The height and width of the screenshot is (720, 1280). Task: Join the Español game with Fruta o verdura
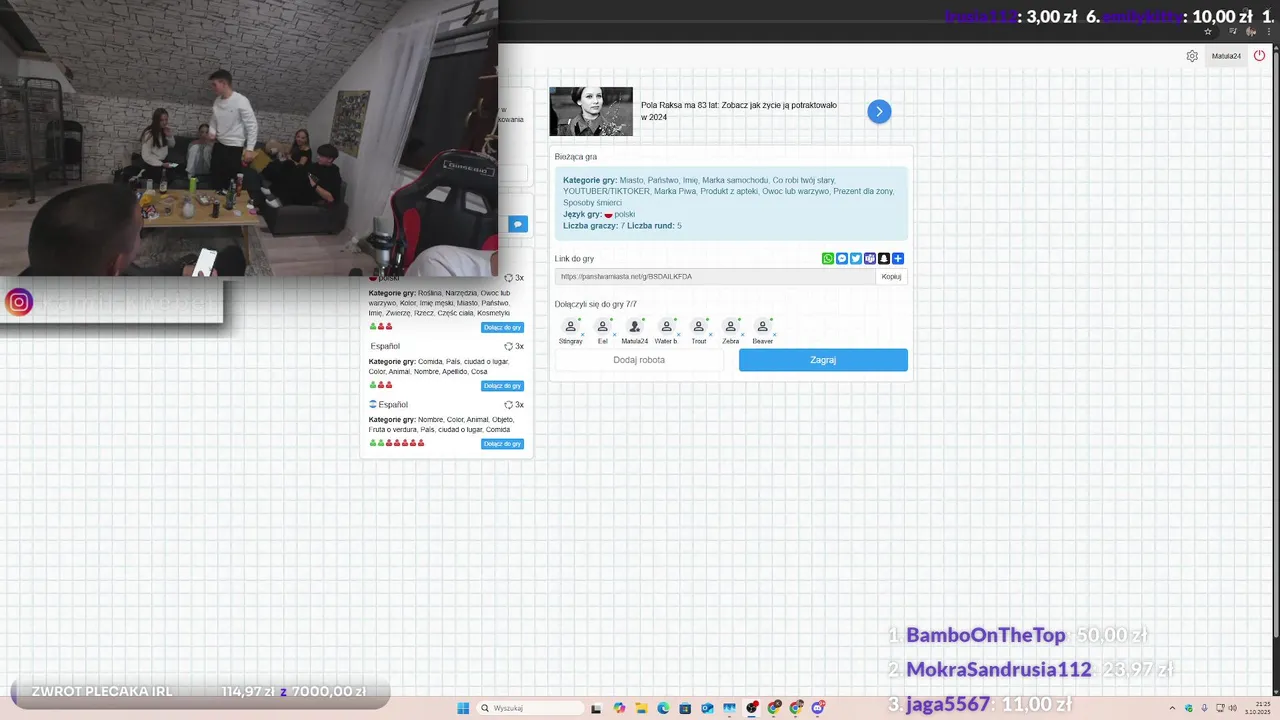pyautogui.click(x=502, y=444)
